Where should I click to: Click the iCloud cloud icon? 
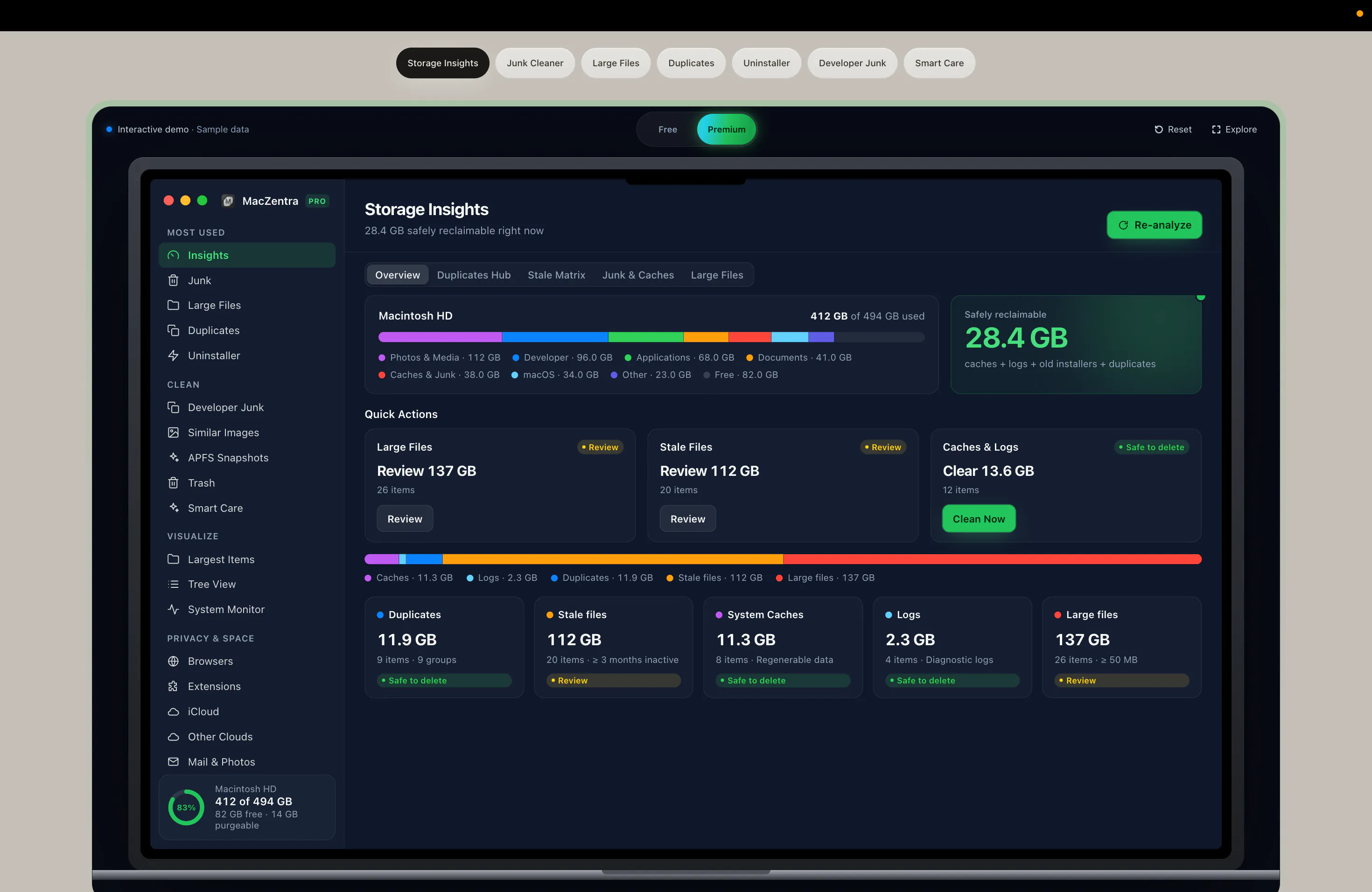click(173, 711)
